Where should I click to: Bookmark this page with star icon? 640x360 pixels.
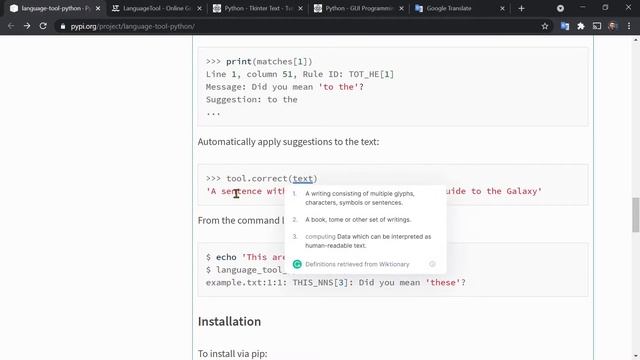(x=545, y=26)
